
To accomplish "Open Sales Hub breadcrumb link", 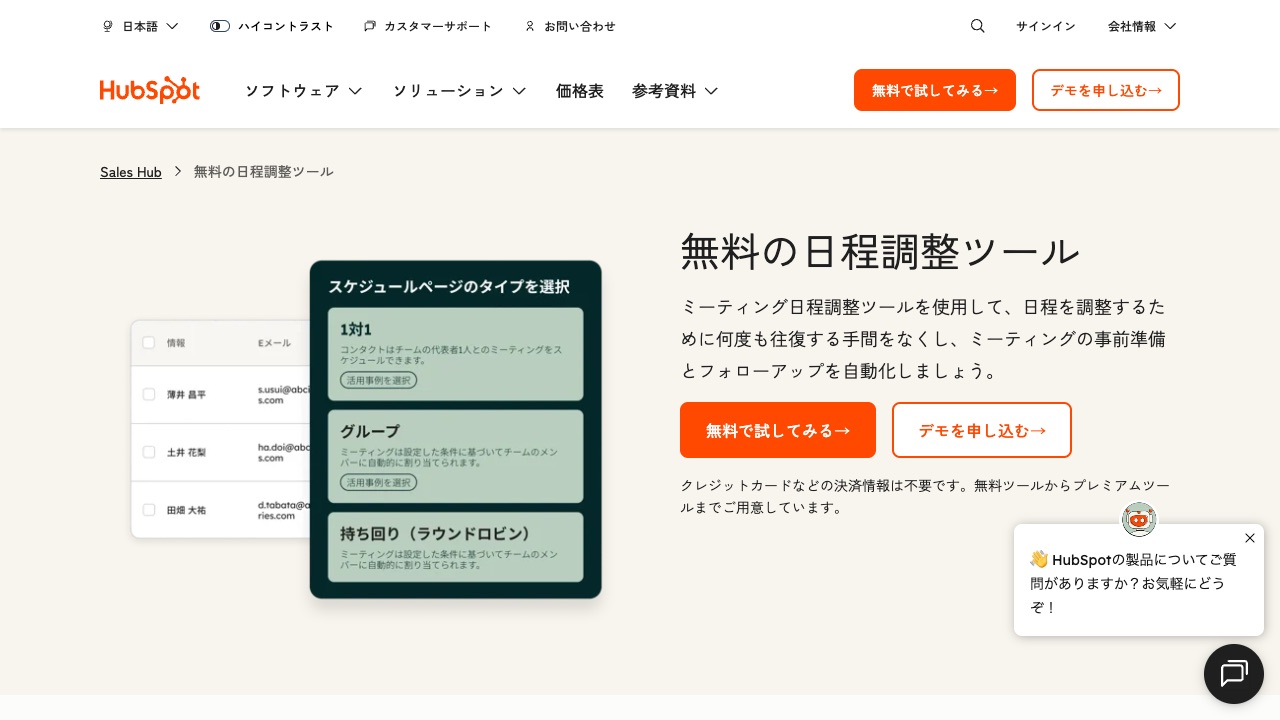I will tap(131, 172).
